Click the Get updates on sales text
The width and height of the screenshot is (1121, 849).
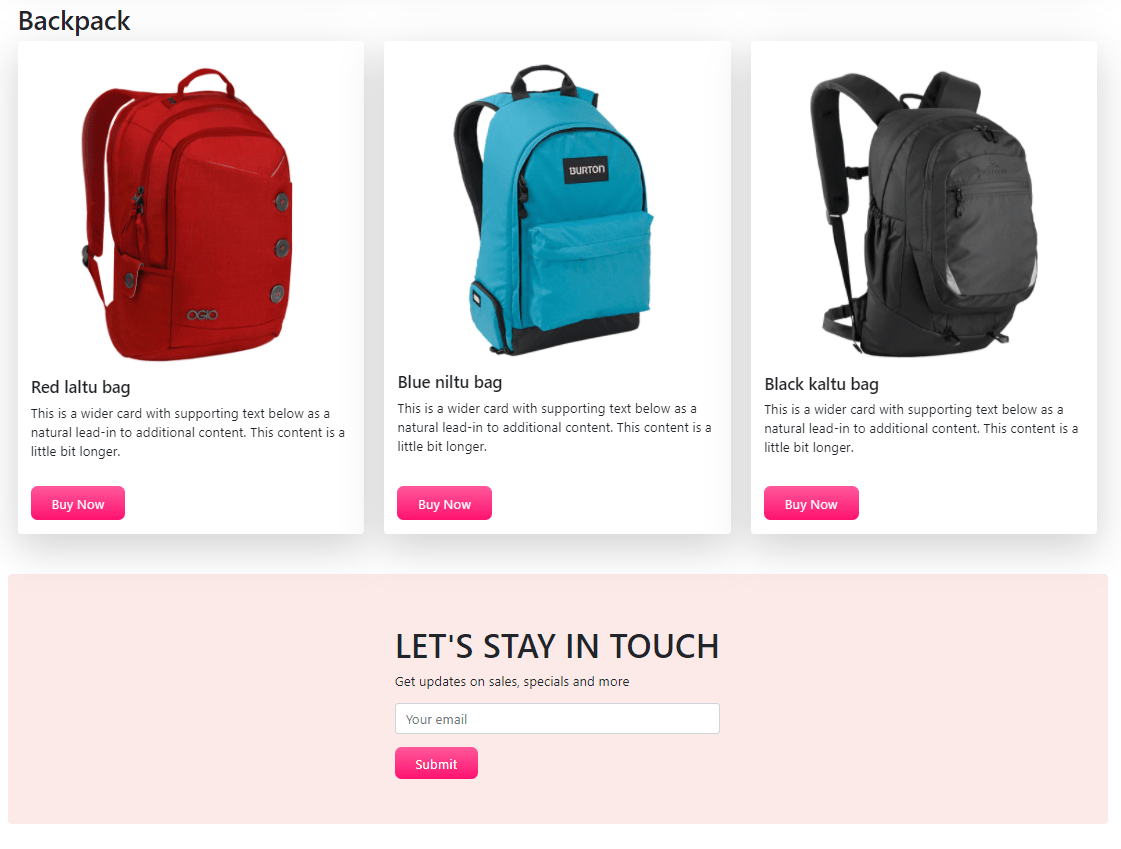pyautogui.click(x=512, y=682)
